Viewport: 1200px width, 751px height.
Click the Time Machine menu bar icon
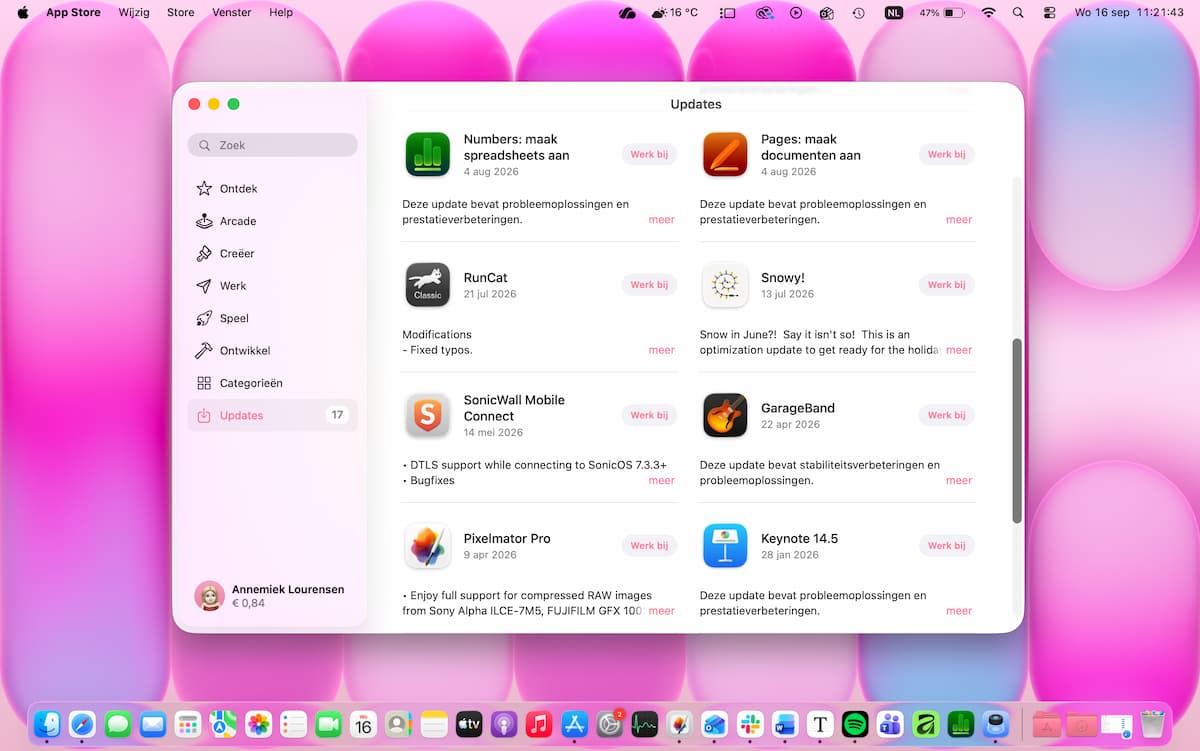pyautogui.click(x=858, y=13)
